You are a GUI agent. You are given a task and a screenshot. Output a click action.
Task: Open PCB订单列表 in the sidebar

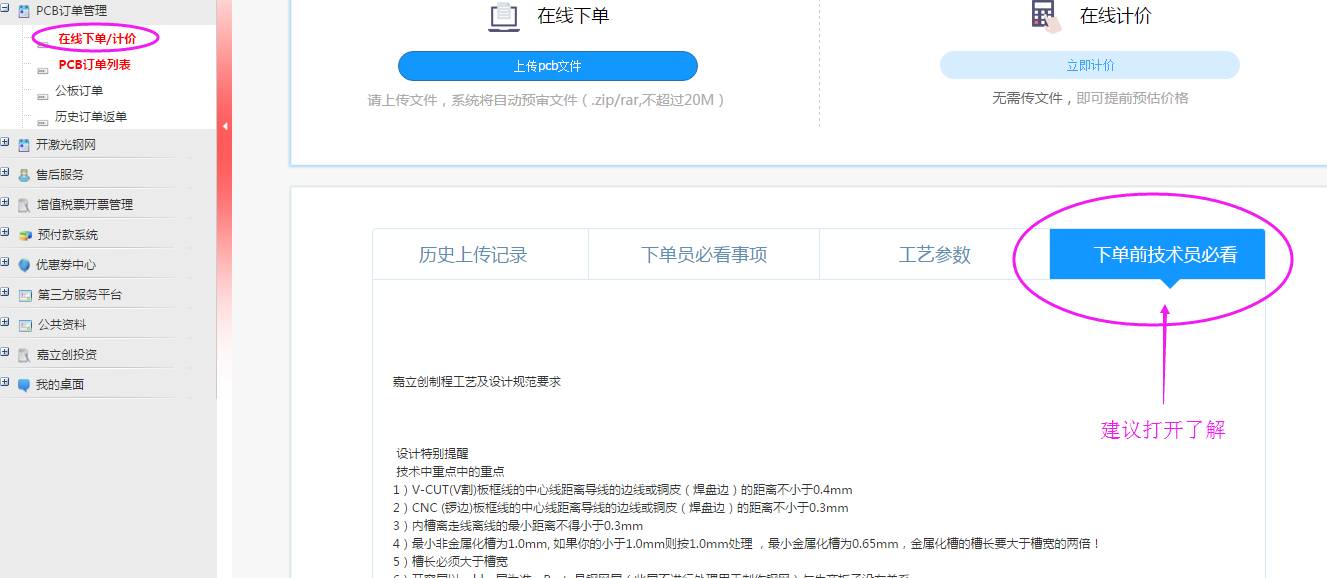pos(94,65)
